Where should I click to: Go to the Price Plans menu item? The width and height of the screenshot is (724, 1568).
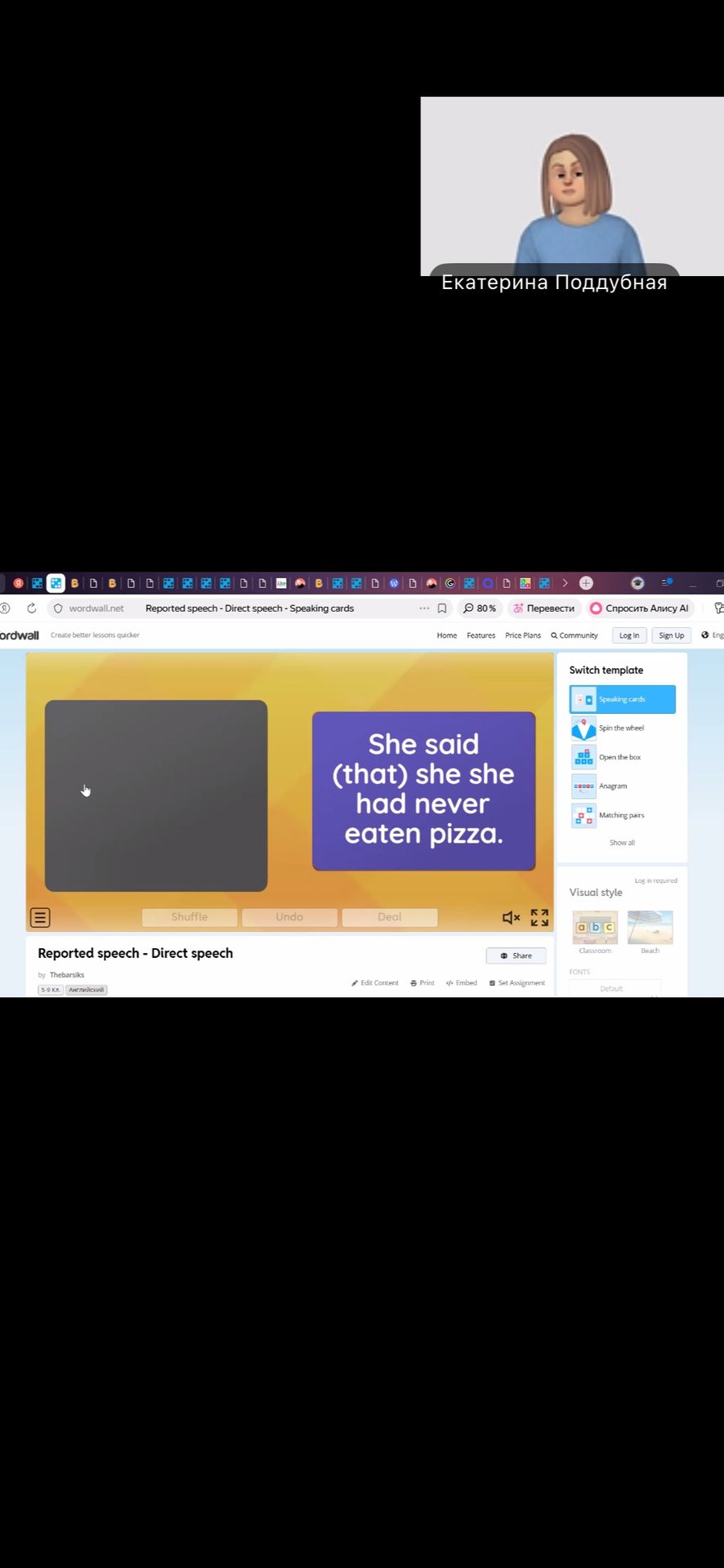coord(523,635)
